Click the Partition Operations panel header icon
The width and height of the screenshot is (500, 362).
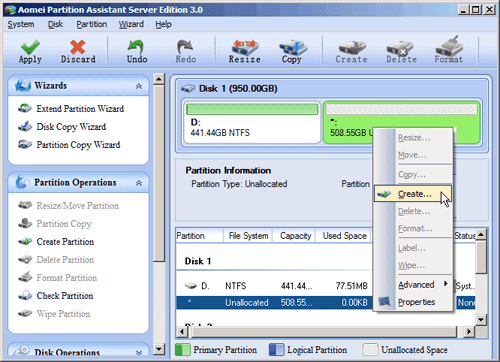pyautogui.click(x=23, y=182)
